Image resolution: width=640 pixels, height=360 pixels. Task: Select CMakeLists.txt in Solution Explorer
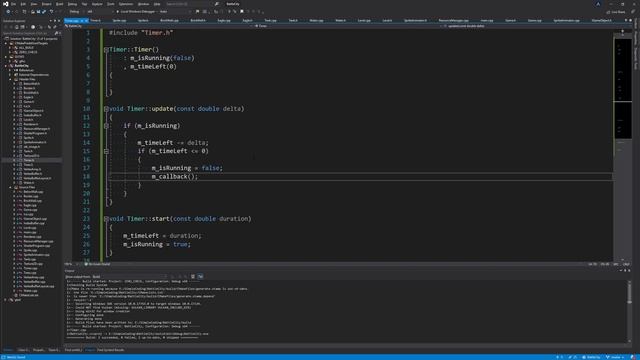(29, 295)
